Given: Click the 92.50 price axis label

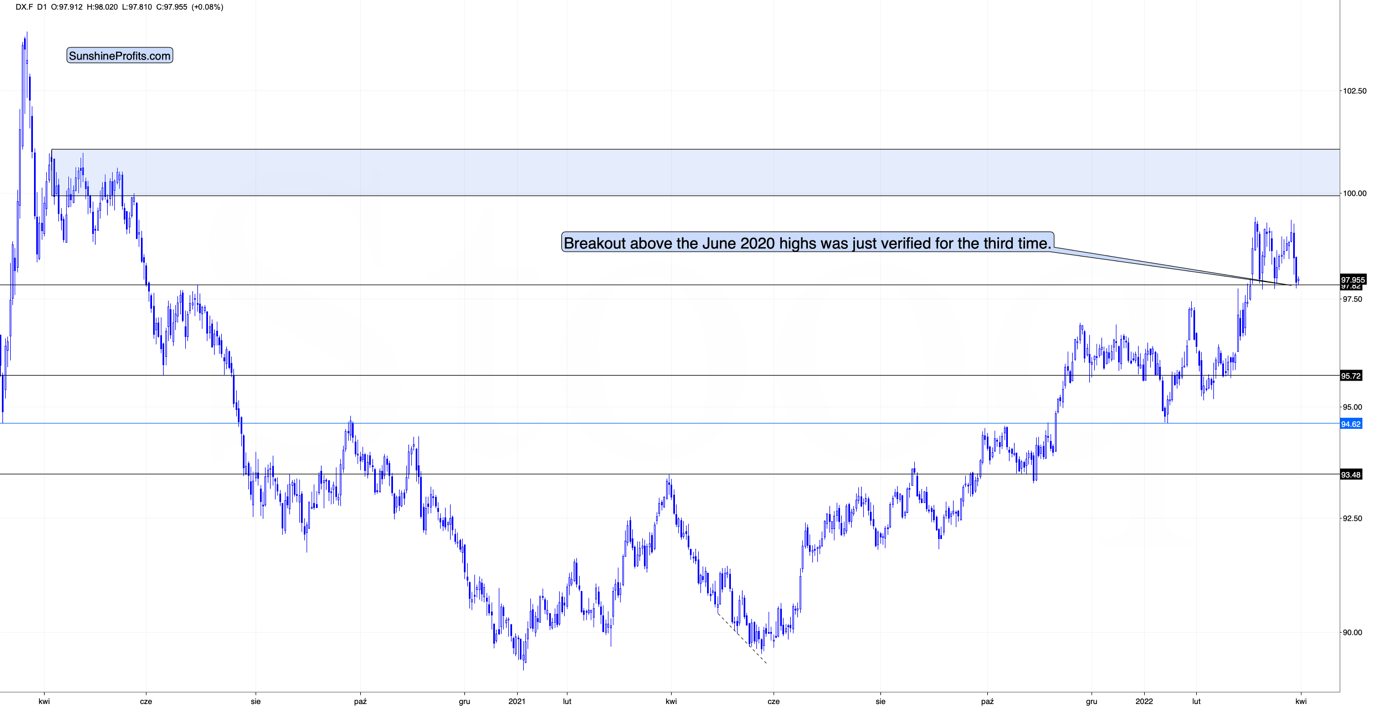Looking at the screenshot, I should tap(1354, 518).
